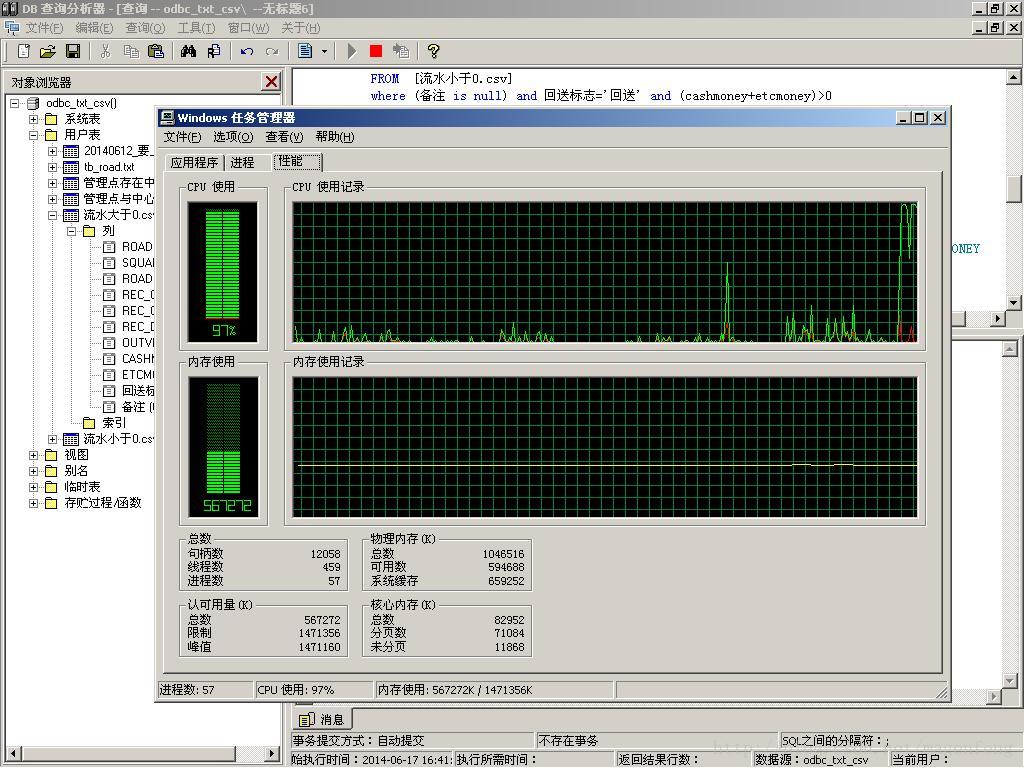Viewport: 1024px width, 768px height.
Task: Open Task Manager's Options menu
Action: [x=233, y=136]
